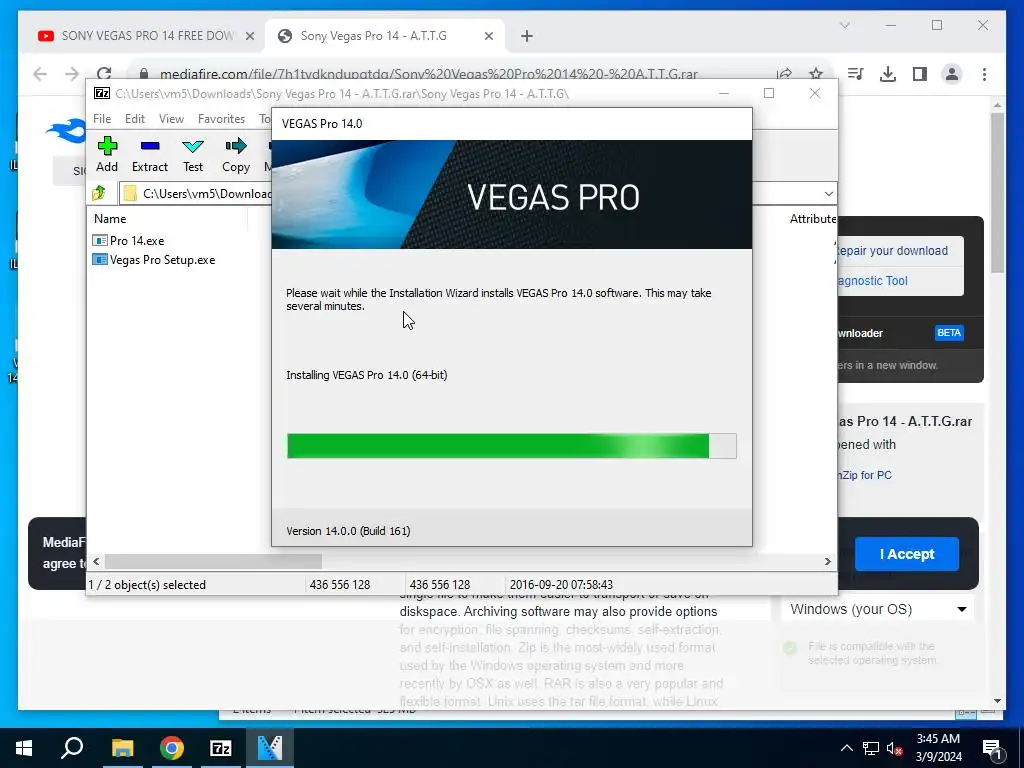The image size is (1024, 768).
Task: Click the network icon in system tray
Action: 871,748
